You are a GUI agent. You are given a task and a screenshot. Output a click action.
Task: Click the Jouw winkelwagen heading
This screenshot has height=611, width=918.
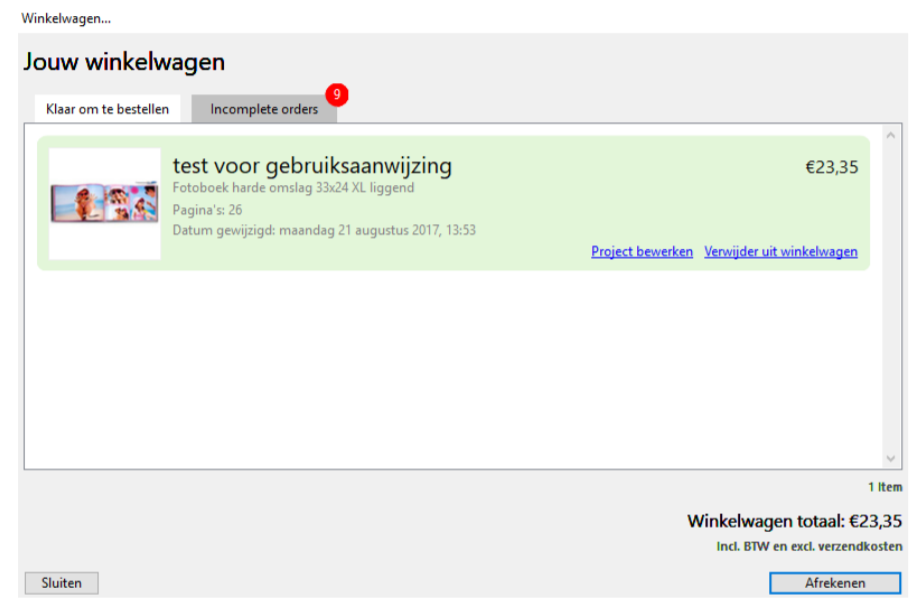pos(124,62)
